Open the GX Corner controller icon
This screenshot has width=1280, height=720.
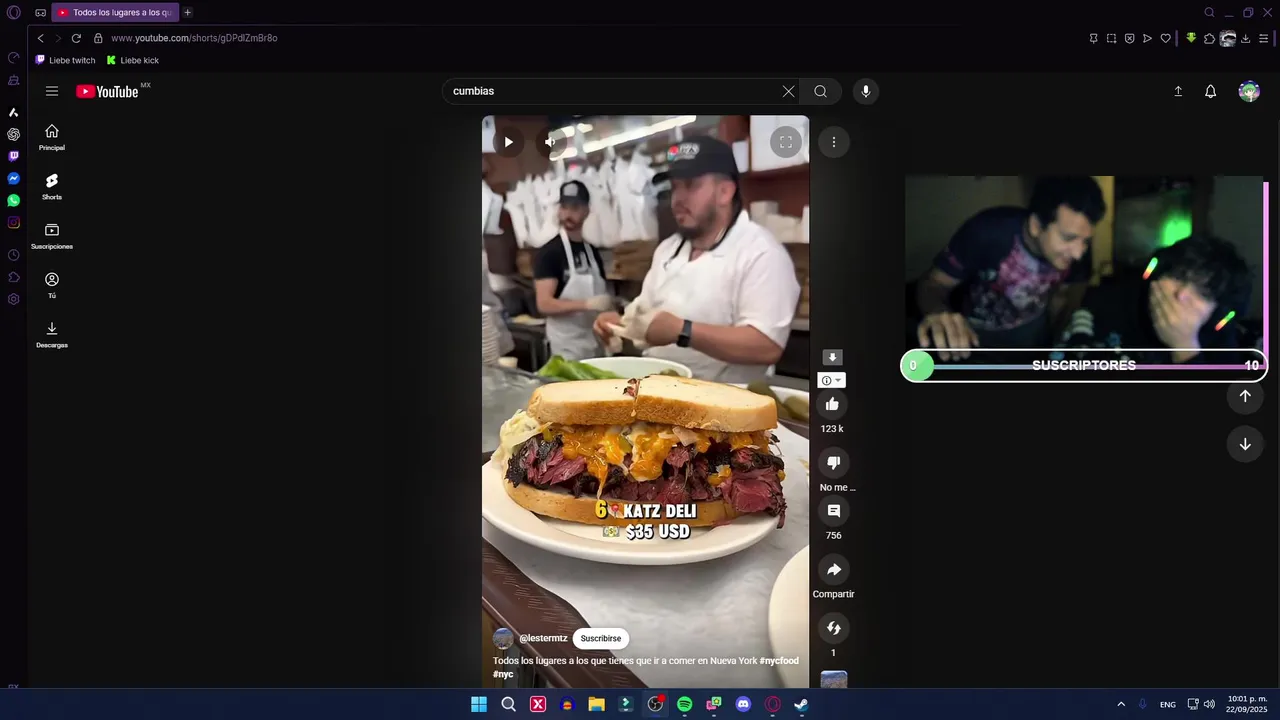coord(40,13)
